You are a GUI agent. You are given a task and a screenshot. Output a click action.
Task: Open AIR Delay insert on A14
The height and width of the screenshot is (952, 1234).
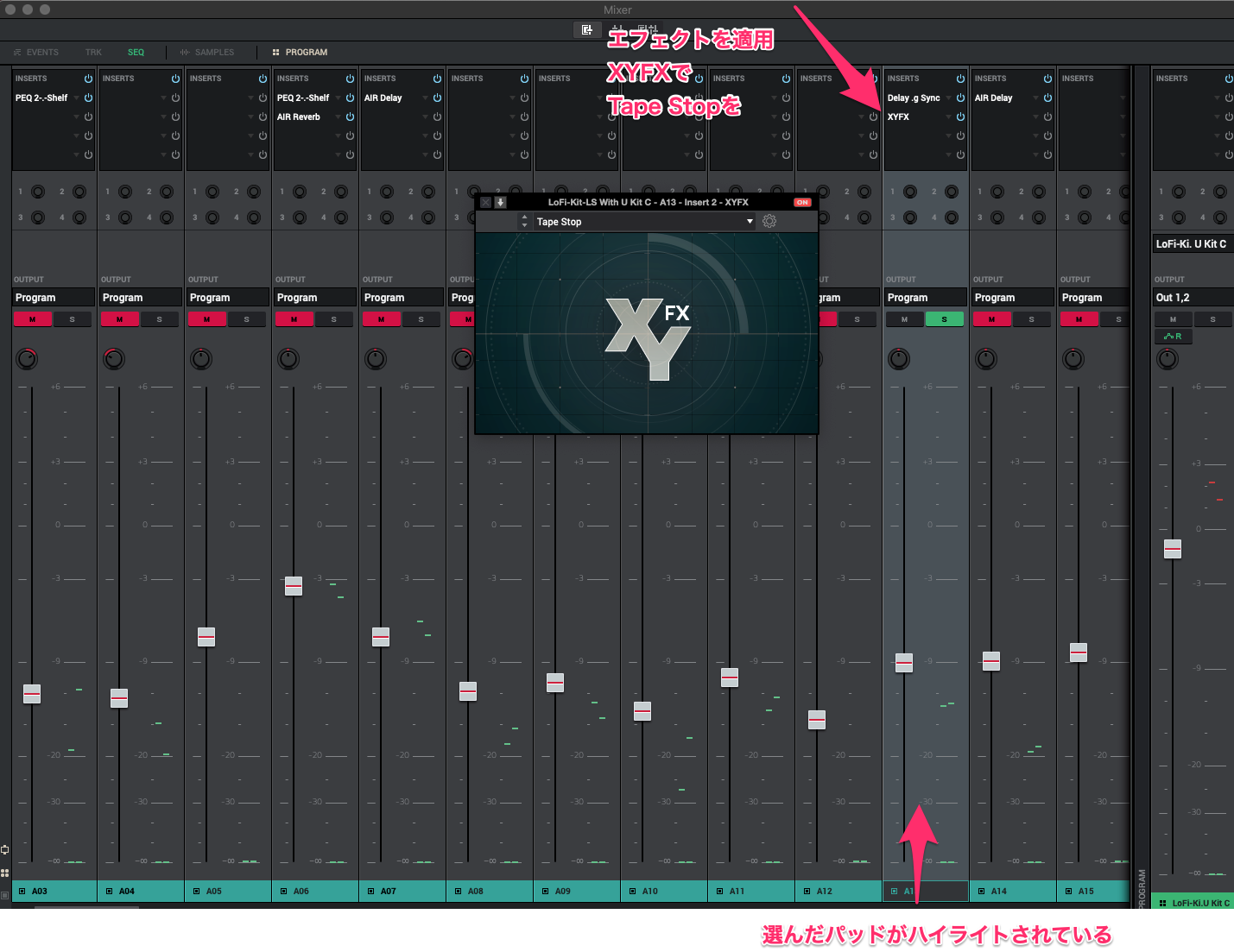pos(994,98)
